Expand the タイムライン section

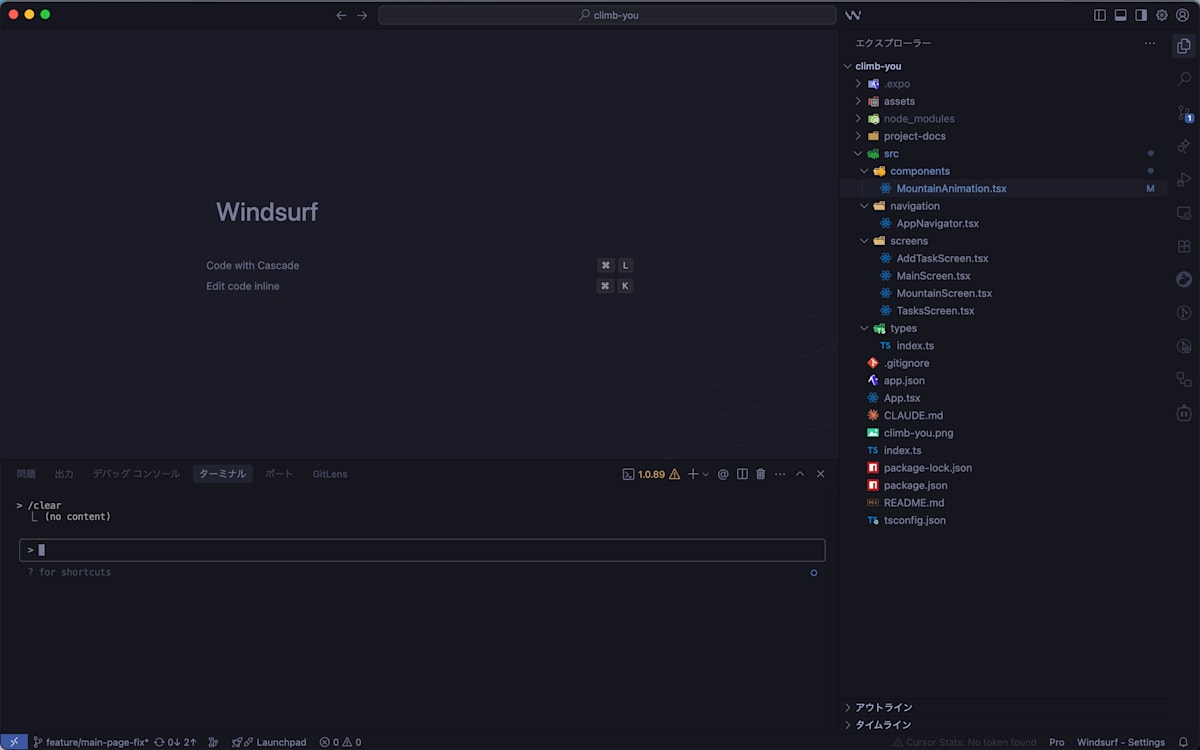point(883,725)
